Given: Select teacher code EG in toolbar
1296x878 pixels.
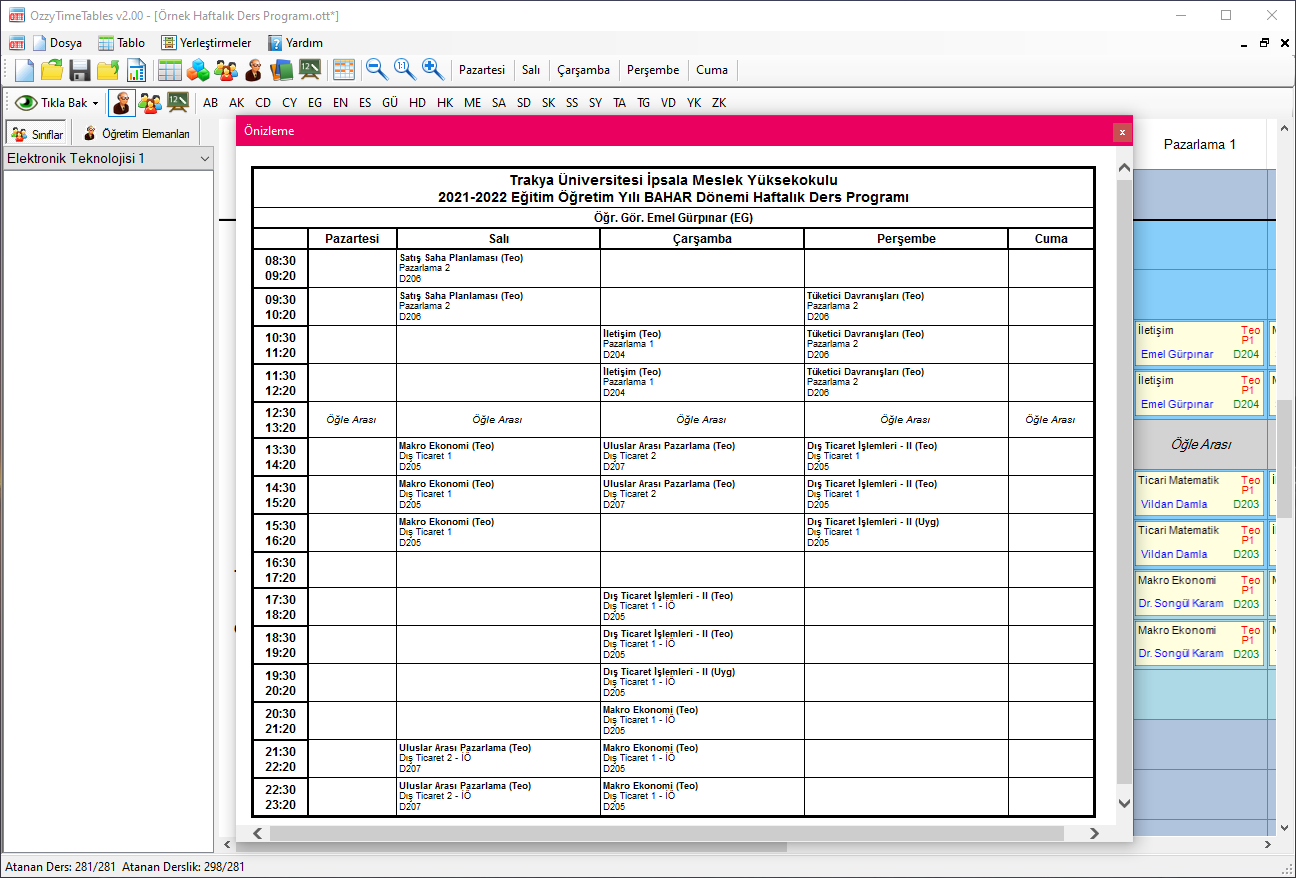Looking at the screenshot, I should (315, 103).
